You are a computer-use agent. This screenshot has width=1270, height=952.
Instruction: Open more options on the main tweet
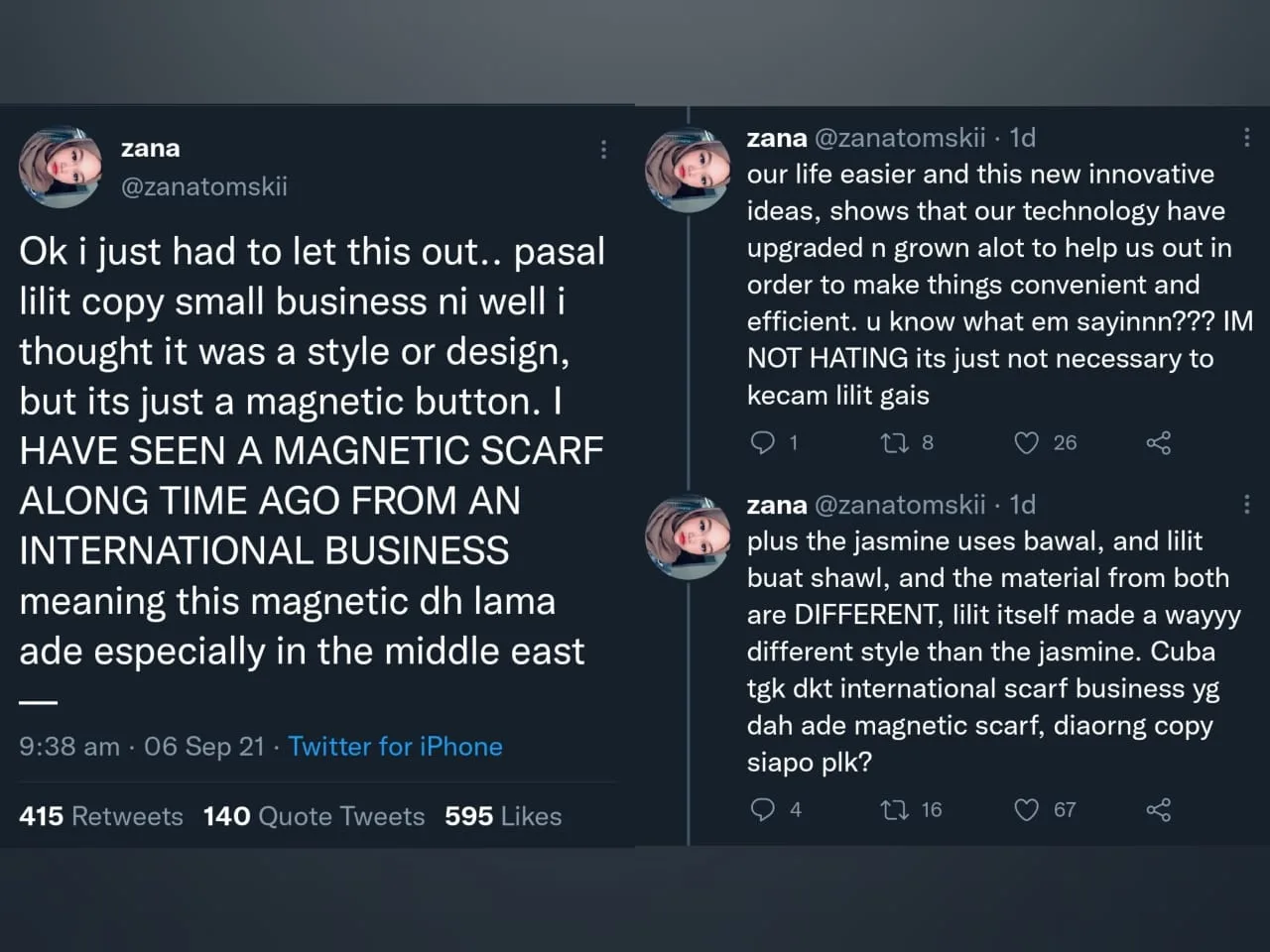(603, 150)
